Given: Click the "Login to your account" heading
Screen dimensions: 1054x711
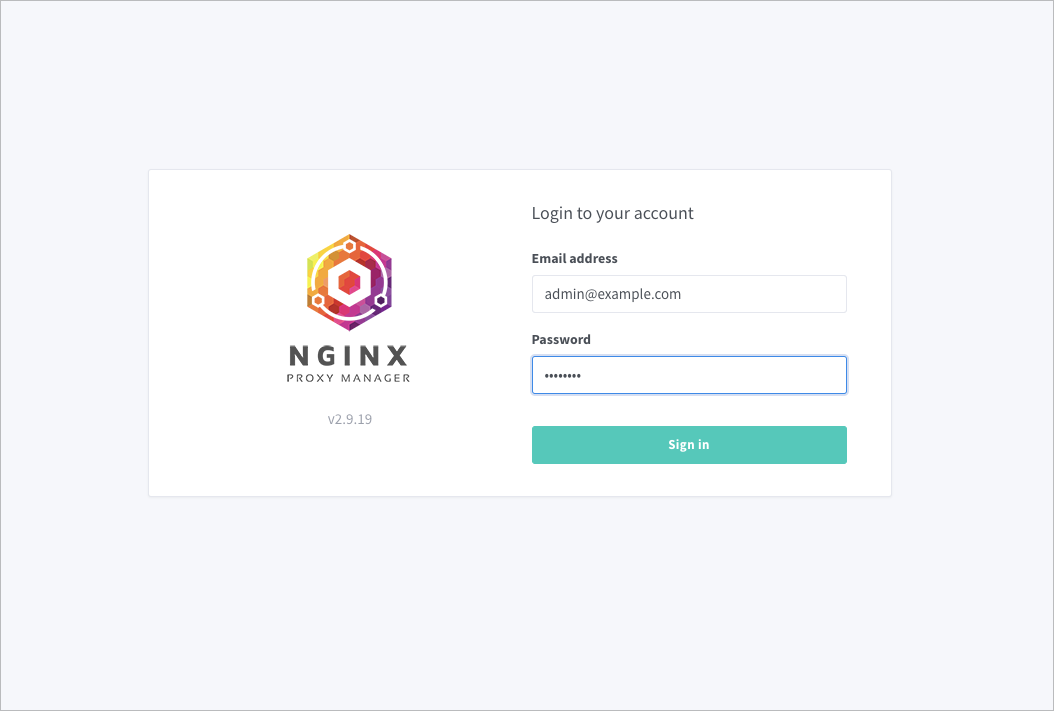Looking at the screenshot, I should pos(612,213).
